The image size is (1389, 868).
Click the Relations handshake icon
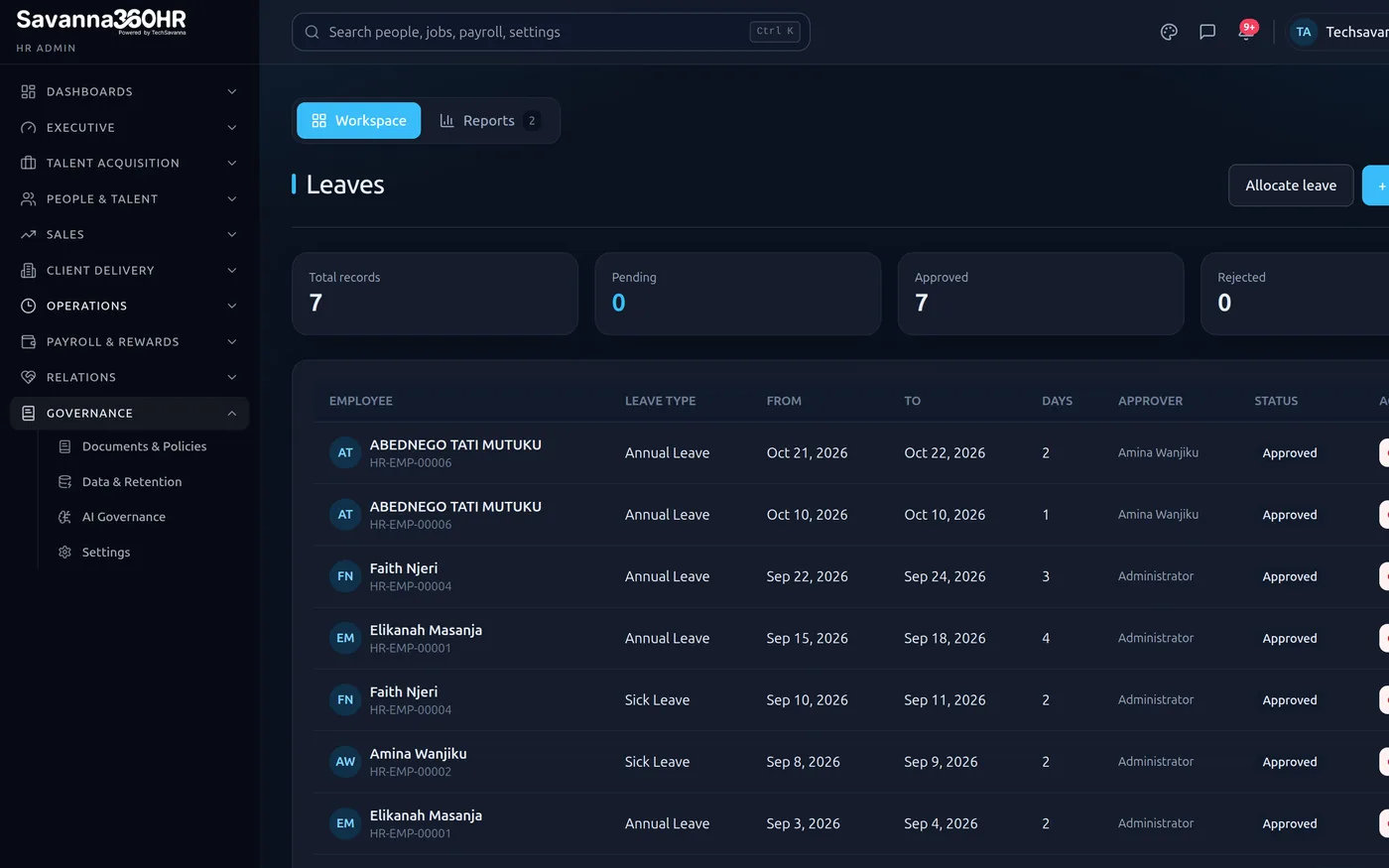click(x=28, y=377)
